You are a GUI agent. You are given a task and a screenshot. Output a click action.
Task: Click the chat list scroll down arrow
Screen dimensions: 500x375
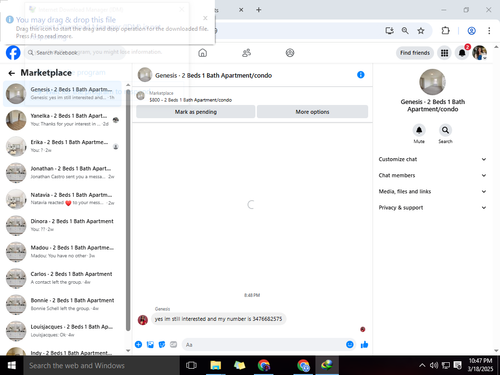[128, 350]
